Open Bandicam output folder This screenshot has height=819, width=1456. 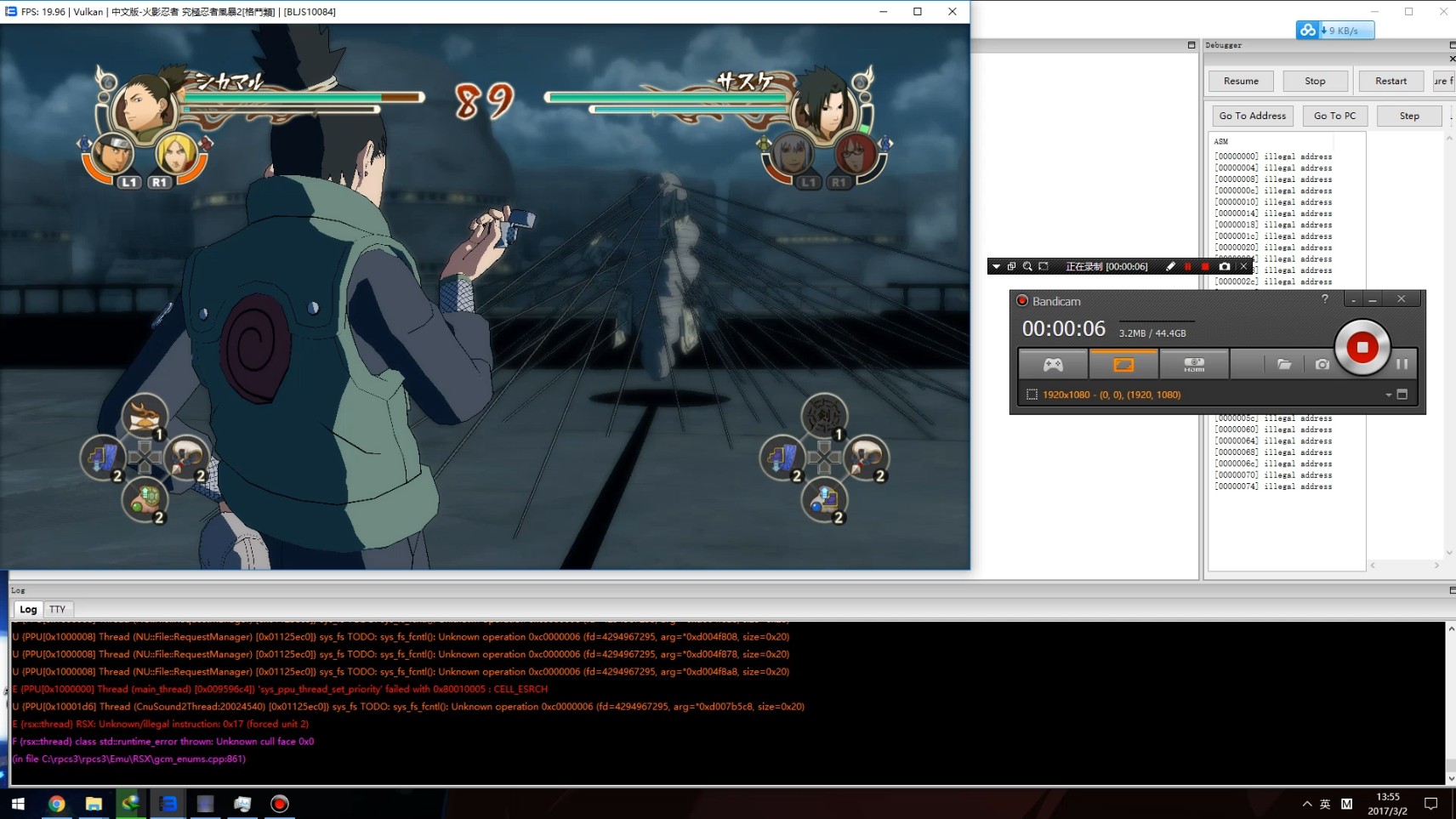(1284, 365)
